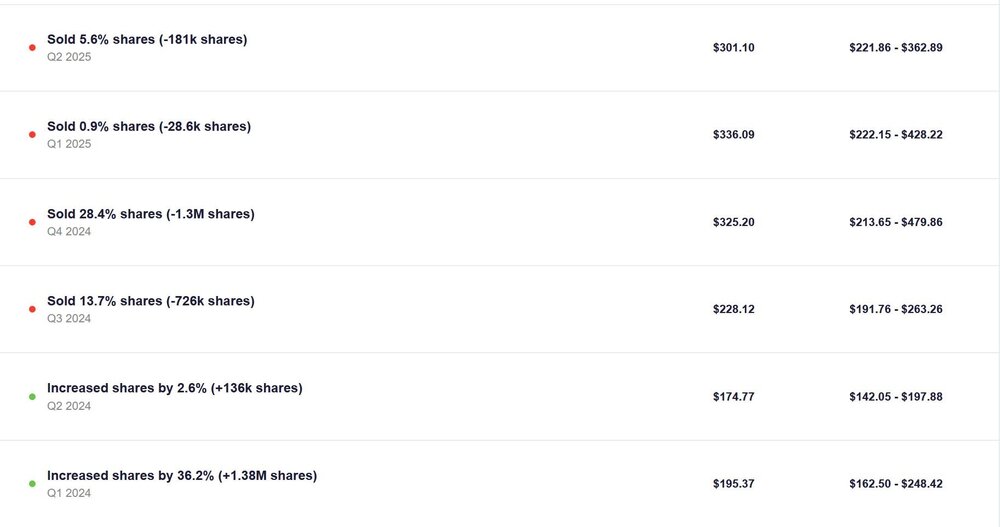Select the $336.09 price value
This screenshot has height=527, width=1000.
[734, 135]
